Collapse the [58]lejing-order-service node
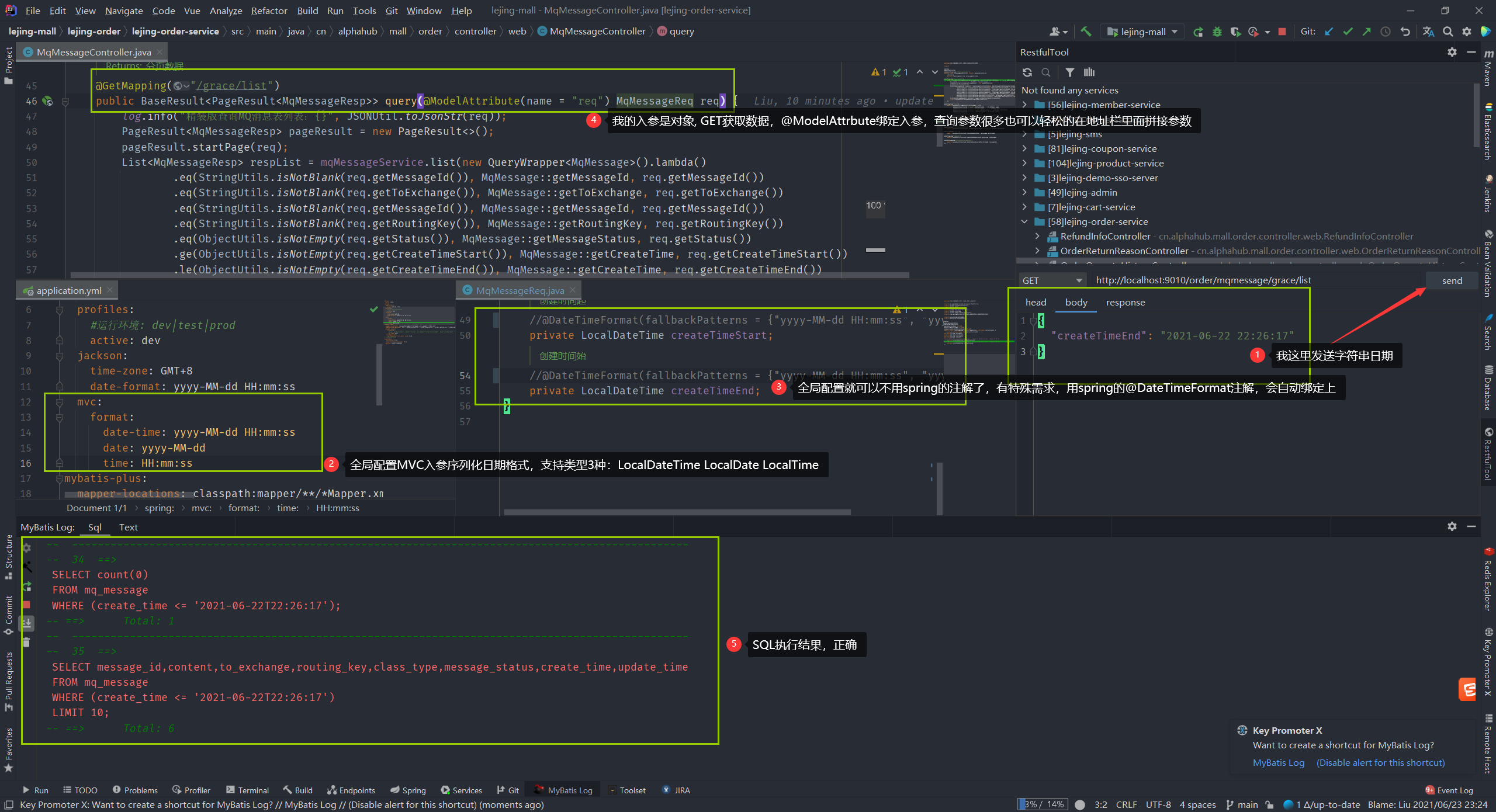 point(1024,221)
